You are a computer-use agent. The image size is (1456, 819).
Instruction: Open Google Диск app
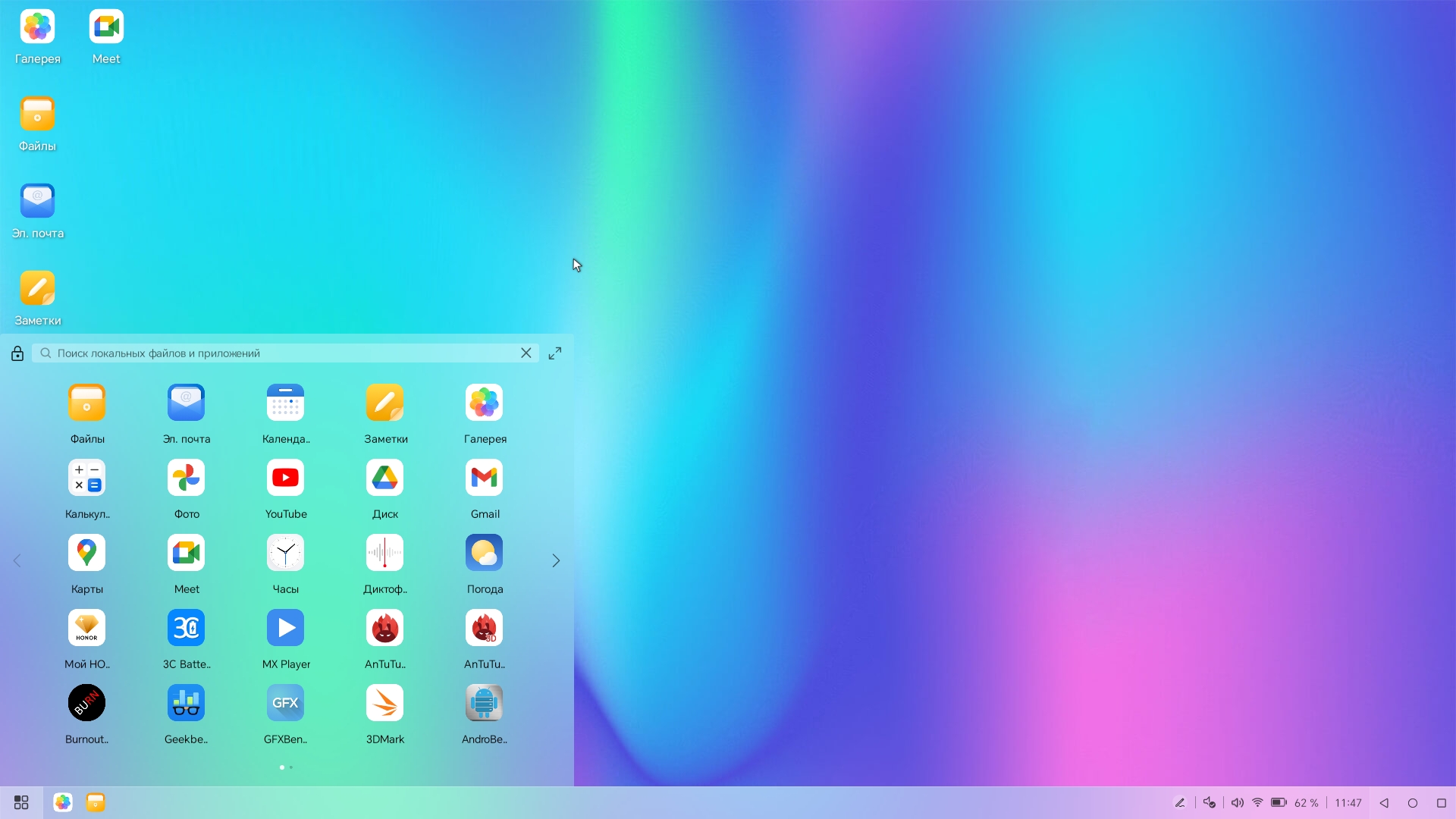tap(384, 478)
